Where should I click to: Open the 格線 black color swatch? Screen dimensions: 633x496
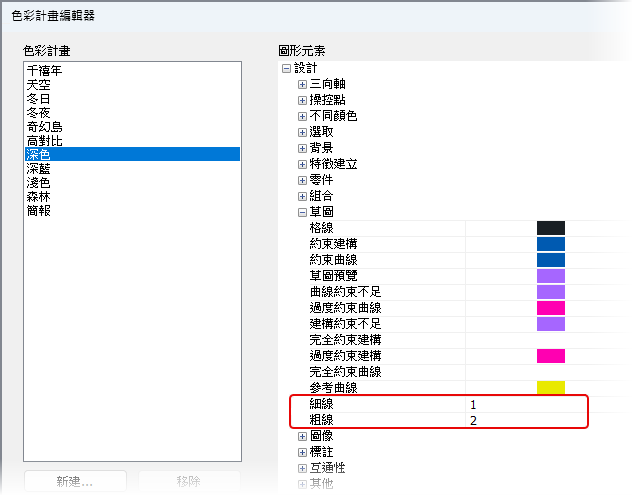(551, 228)
